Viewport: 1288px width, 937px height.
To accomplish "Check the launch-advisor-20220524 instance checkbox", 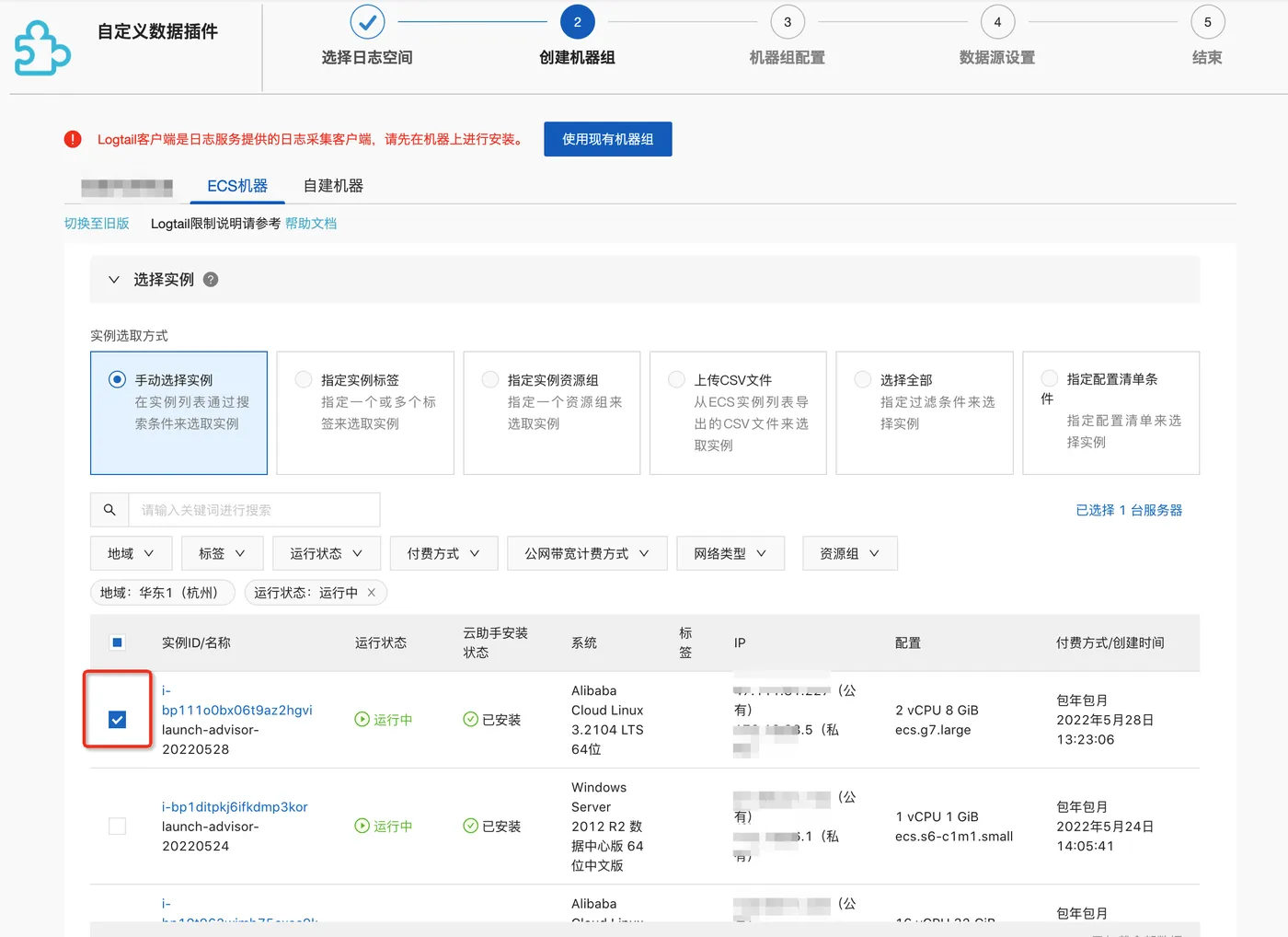I will tap(117, 827).
